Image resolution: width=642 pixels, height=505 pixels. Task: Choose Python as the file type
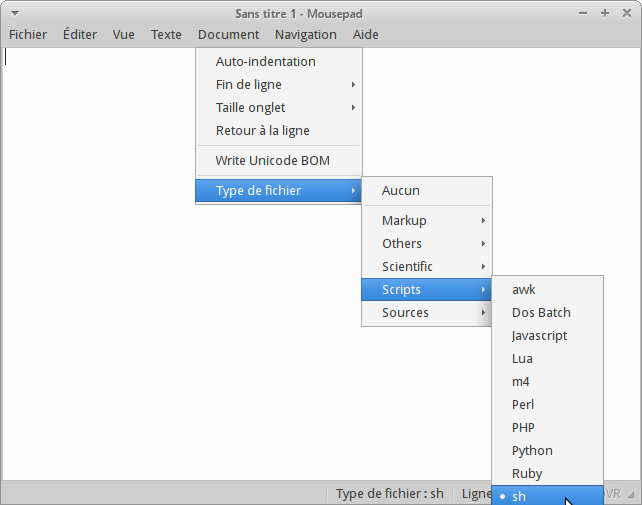click(532, 450)
